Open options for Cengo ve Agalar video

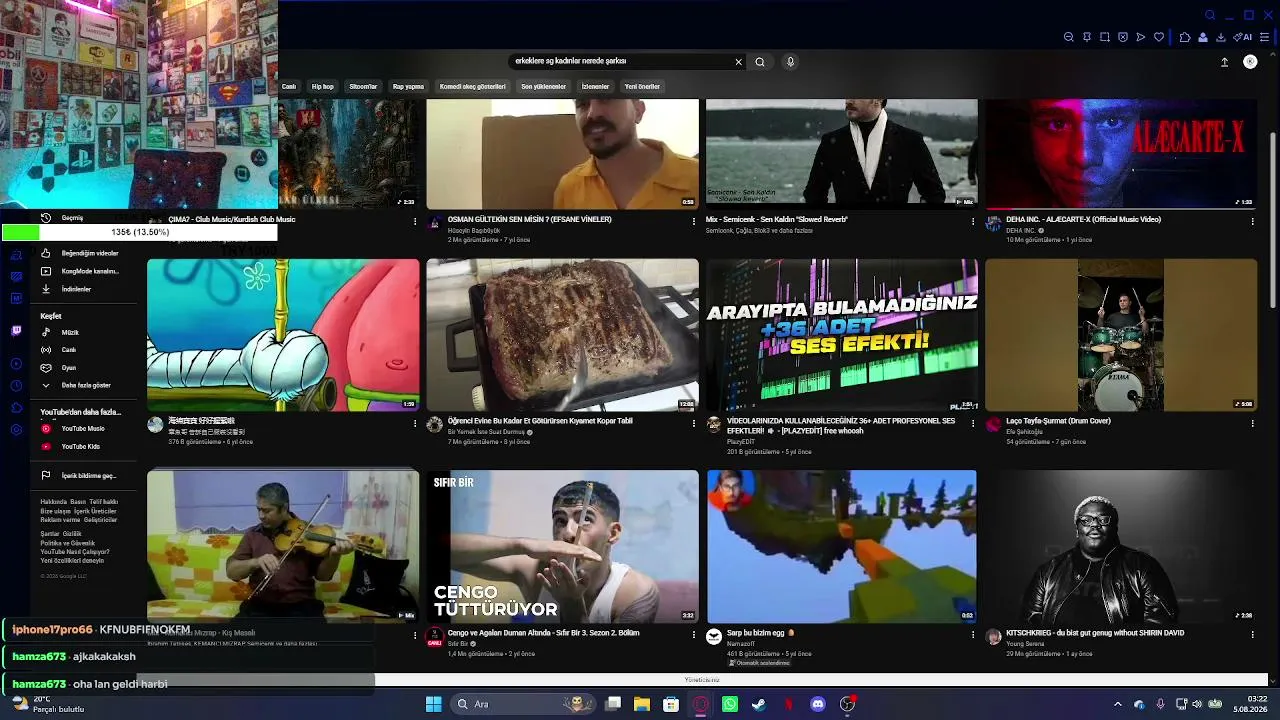pos(694,635)
